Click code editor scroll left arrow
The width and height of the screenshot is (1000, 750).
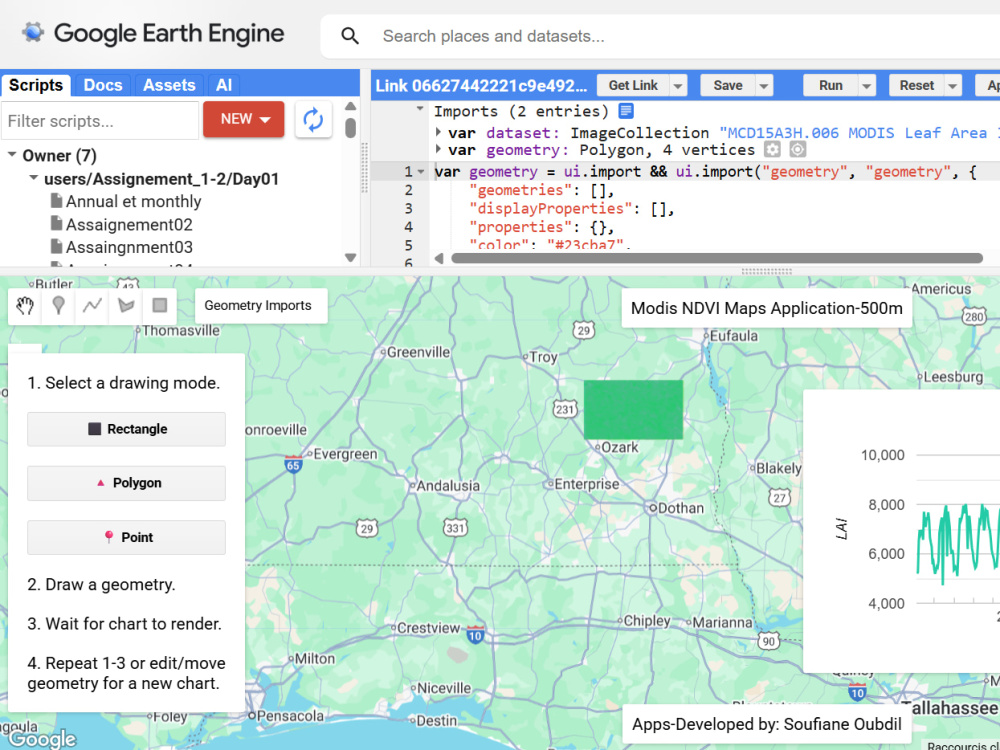coord(439,258)
